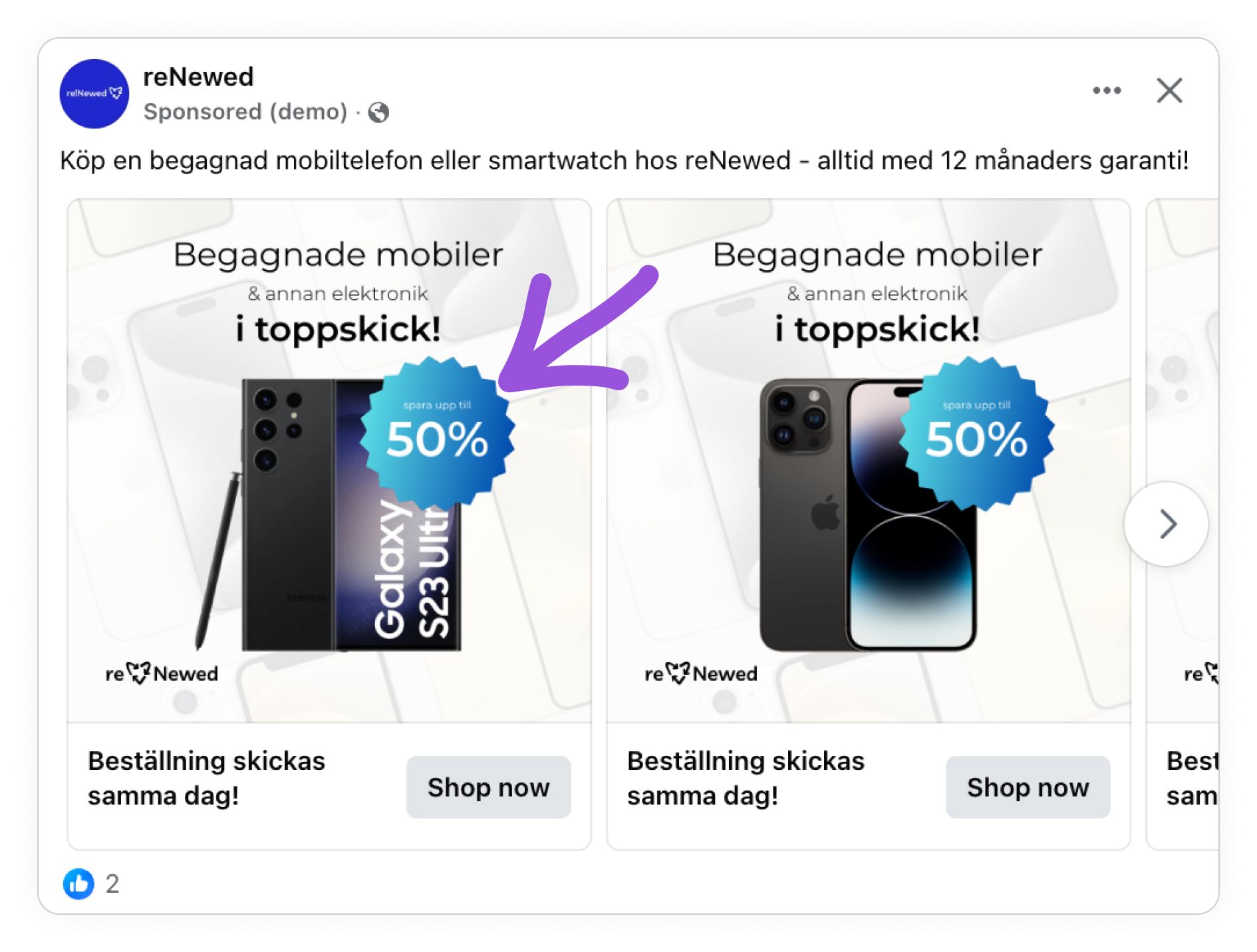The height and width of the screenshot is (952, 1257).
Task: Click the 50% discount badge on iPhone card
Action: (976, 433)
